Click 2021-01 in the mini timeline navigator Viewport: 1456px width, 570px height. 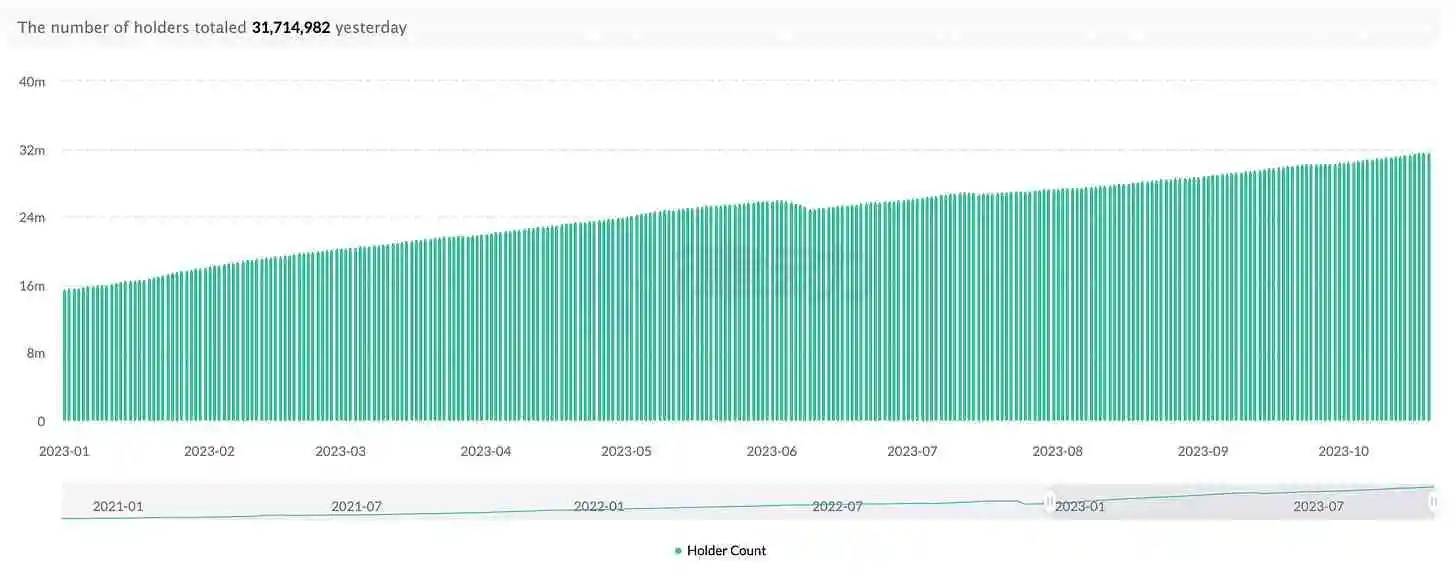pos(118,506)
